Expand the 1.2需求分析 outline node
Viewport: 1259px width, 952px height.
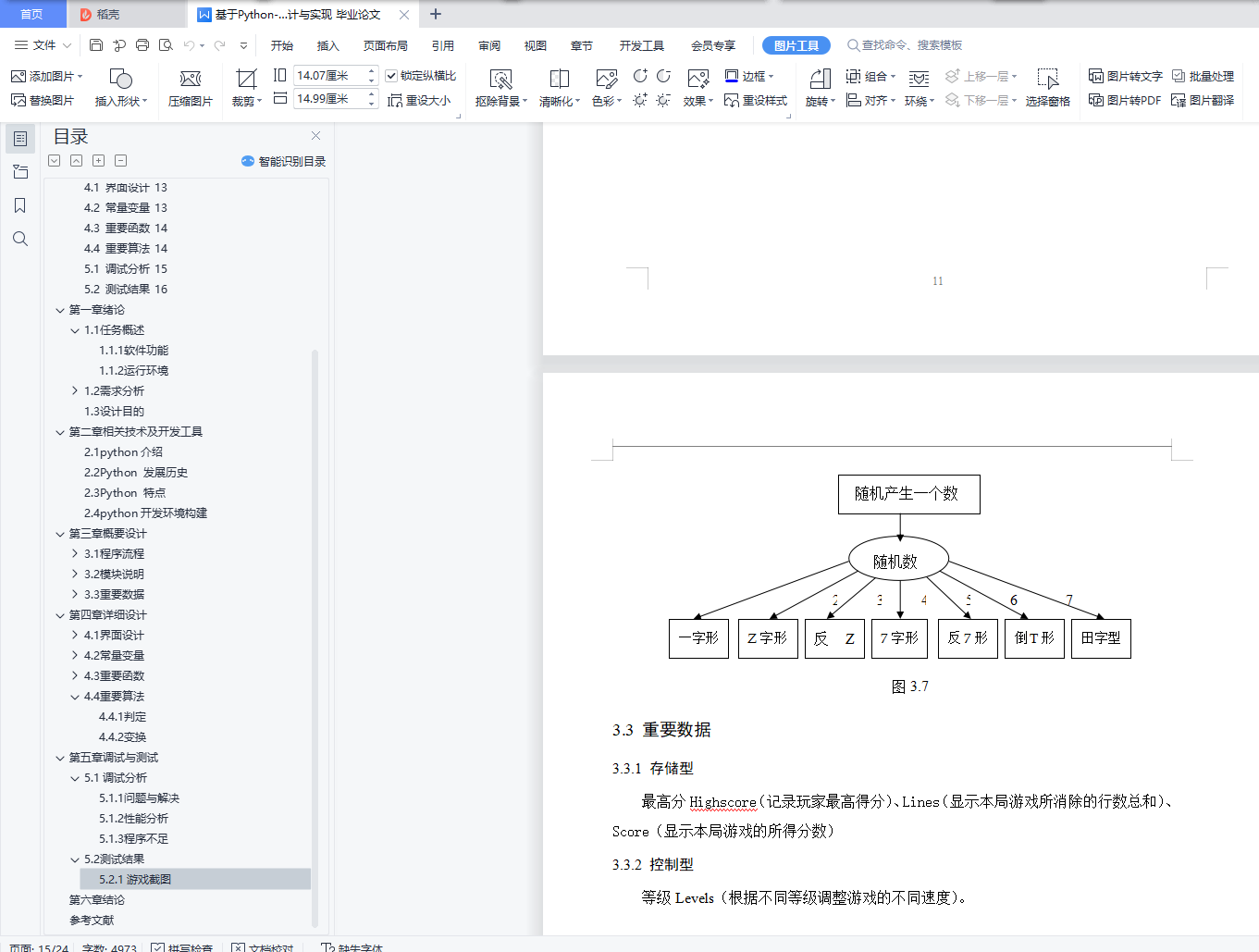pyautogui.click(x=75, y=391)
